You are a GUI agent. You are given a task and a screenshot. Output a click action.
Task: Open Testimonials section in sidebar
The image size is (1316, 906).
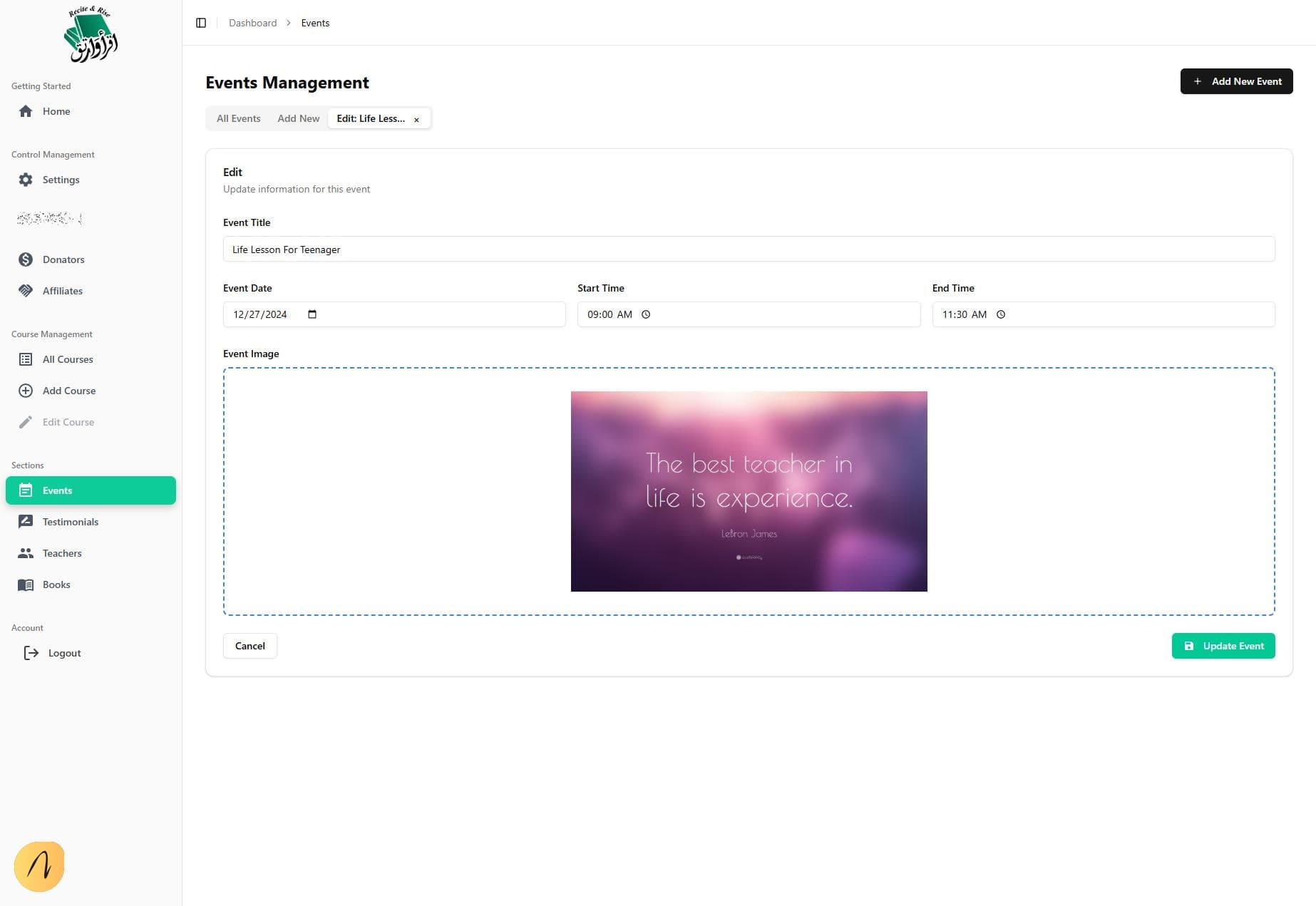click(91, 522)
